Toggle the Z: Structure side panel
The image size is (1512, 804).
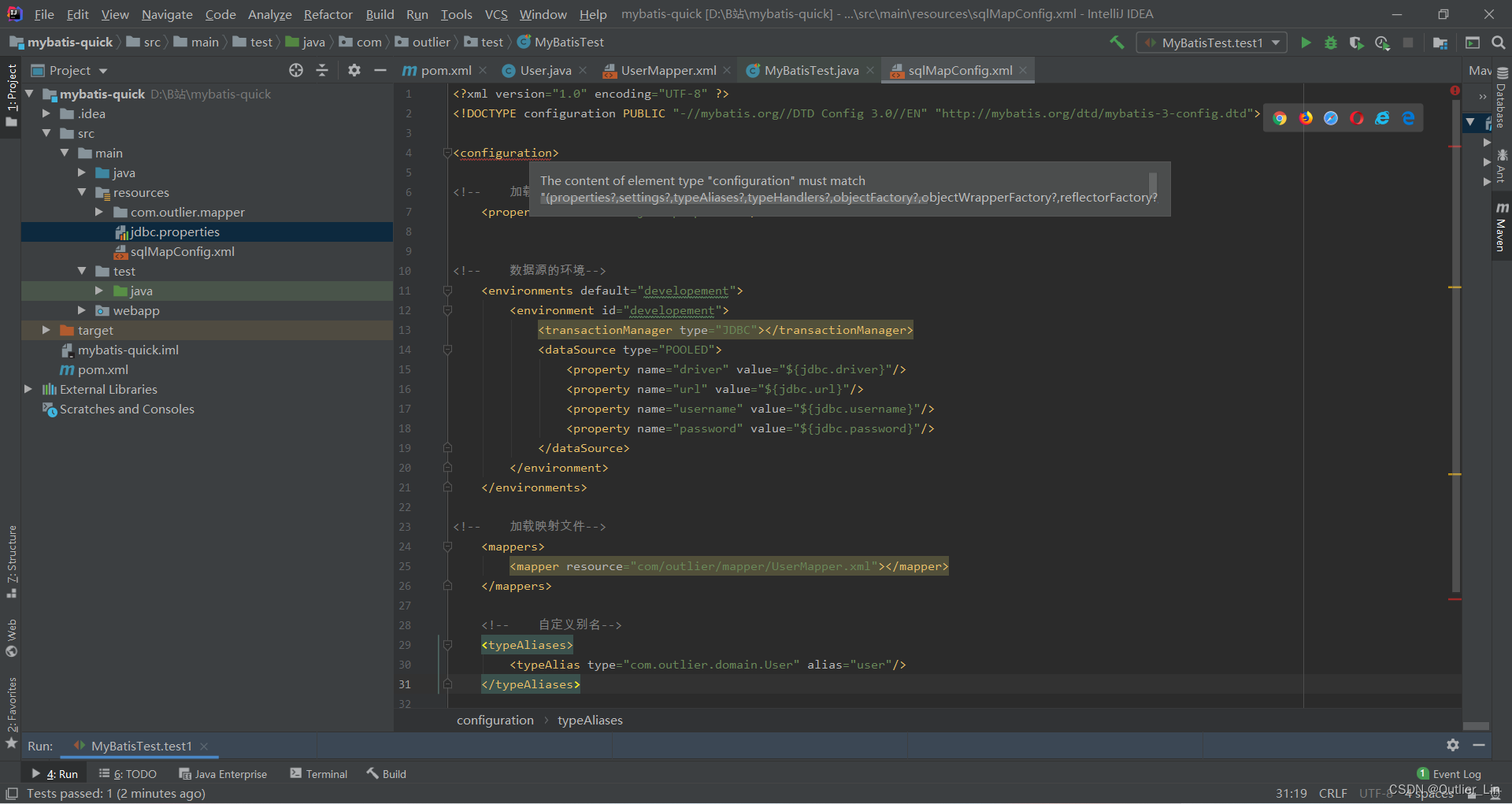[11, 561]
